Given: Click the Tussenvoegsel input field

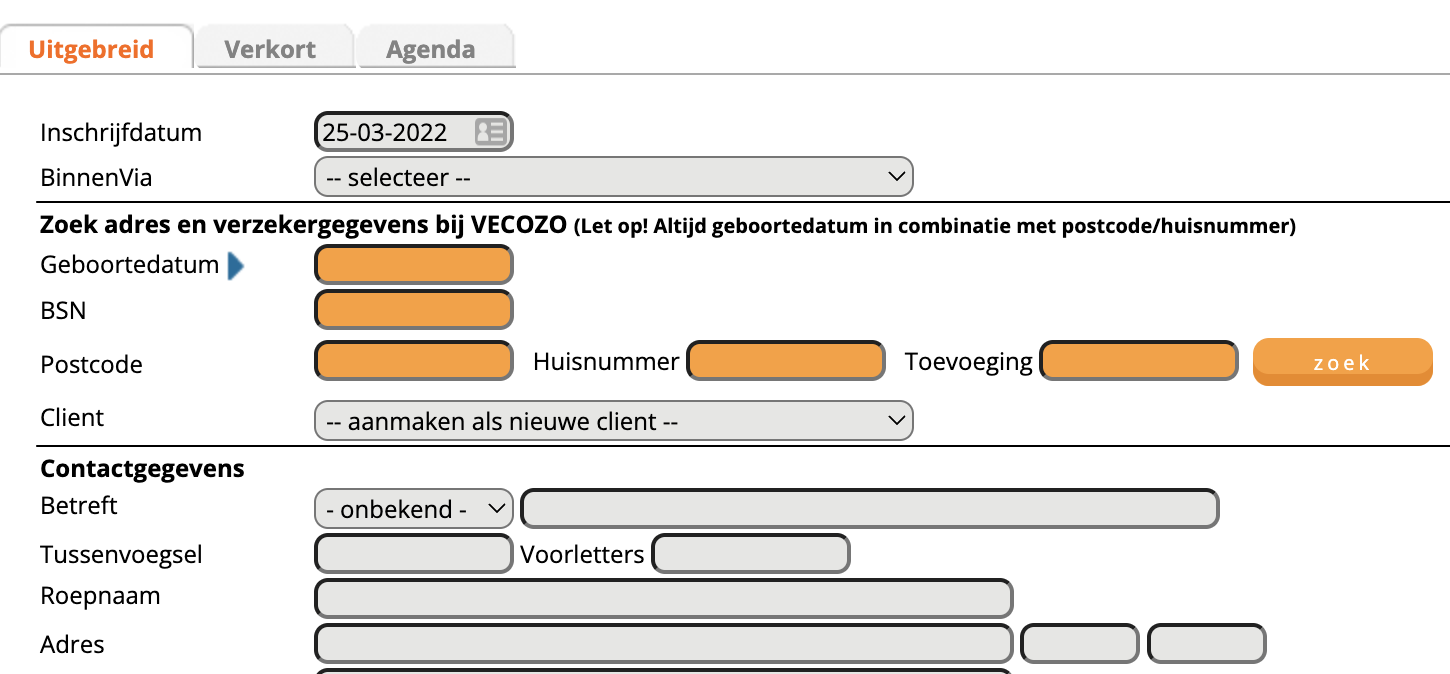Looking at the screenshot, I should (413, 554).
